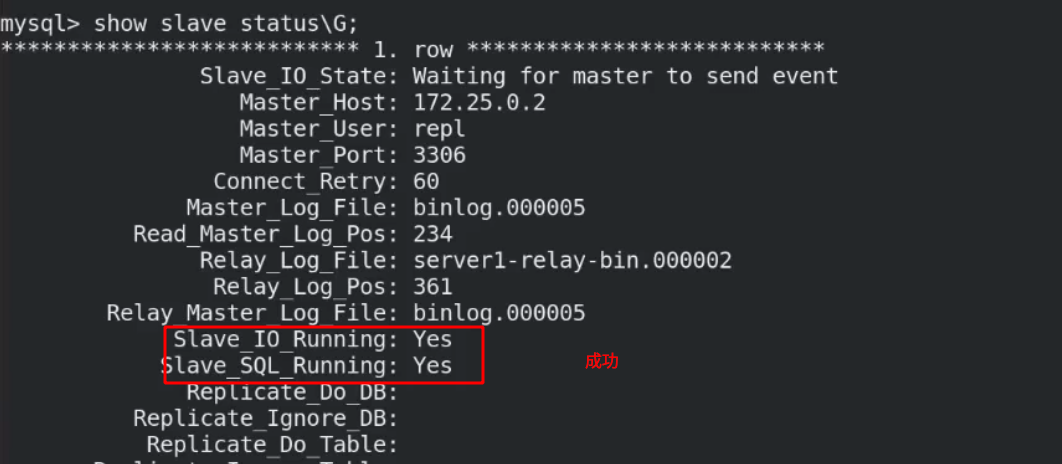Click the mysql> prompt text
Image resolution: width=1062 pixels, height=464 pixels.
tap(40, 24)
